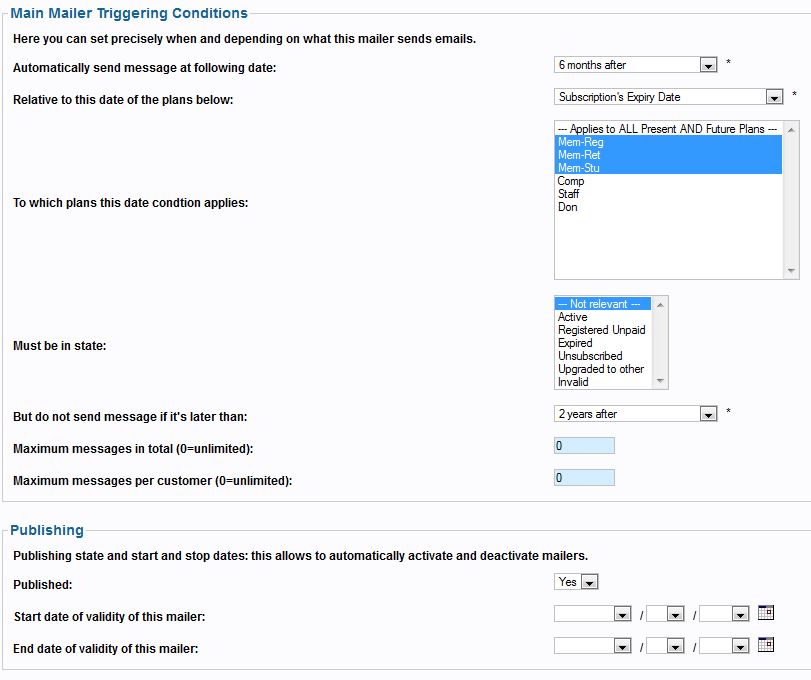Select the Comp plan
Image resolution: width=811 pixels, height=680 pixels.
pos(668,181)
